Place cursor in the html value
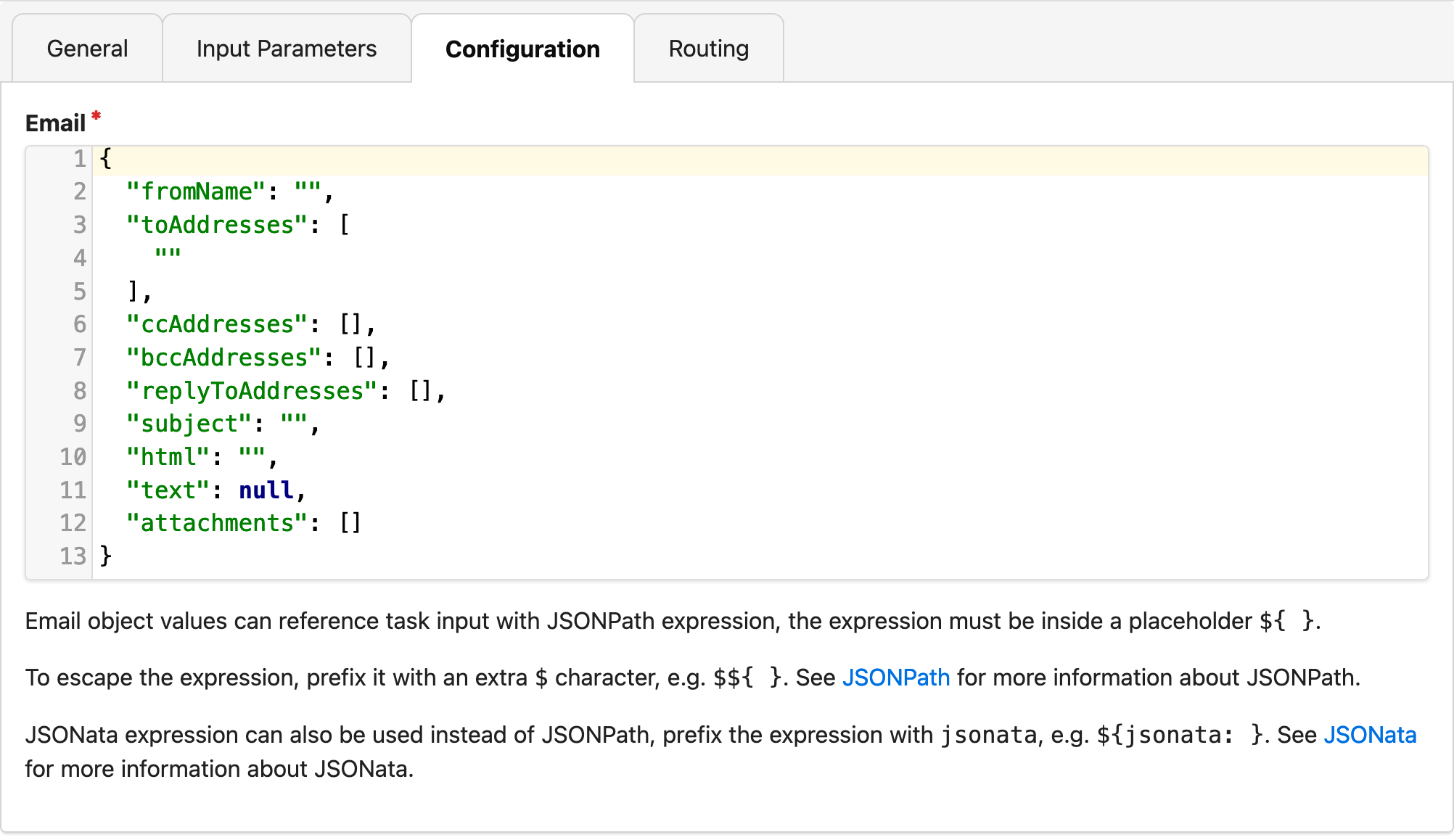 click(x=252, y=457)
